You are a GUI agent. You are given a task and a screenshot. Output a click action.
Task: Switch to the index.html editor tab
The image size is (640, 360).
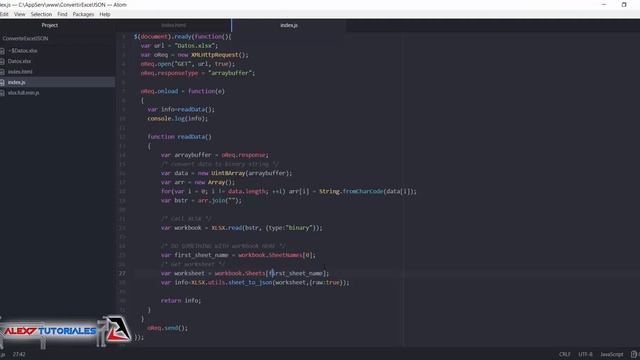click(173, 25)
